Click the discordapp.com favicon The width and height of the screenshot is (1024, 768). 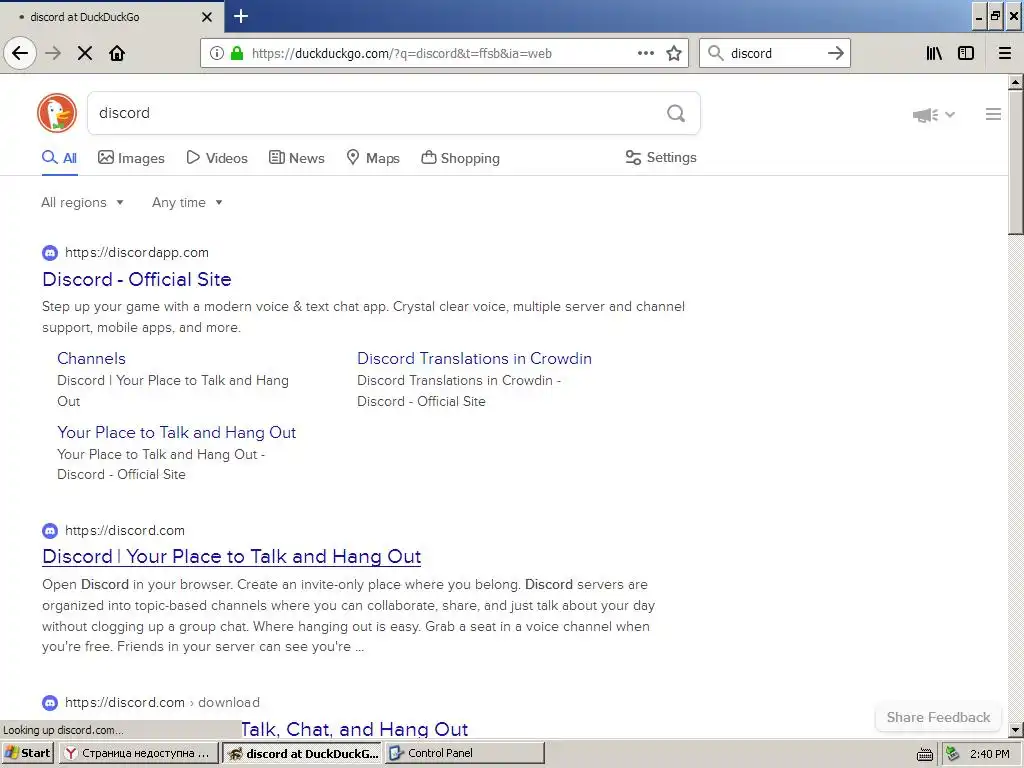click(x=50, y=253)
